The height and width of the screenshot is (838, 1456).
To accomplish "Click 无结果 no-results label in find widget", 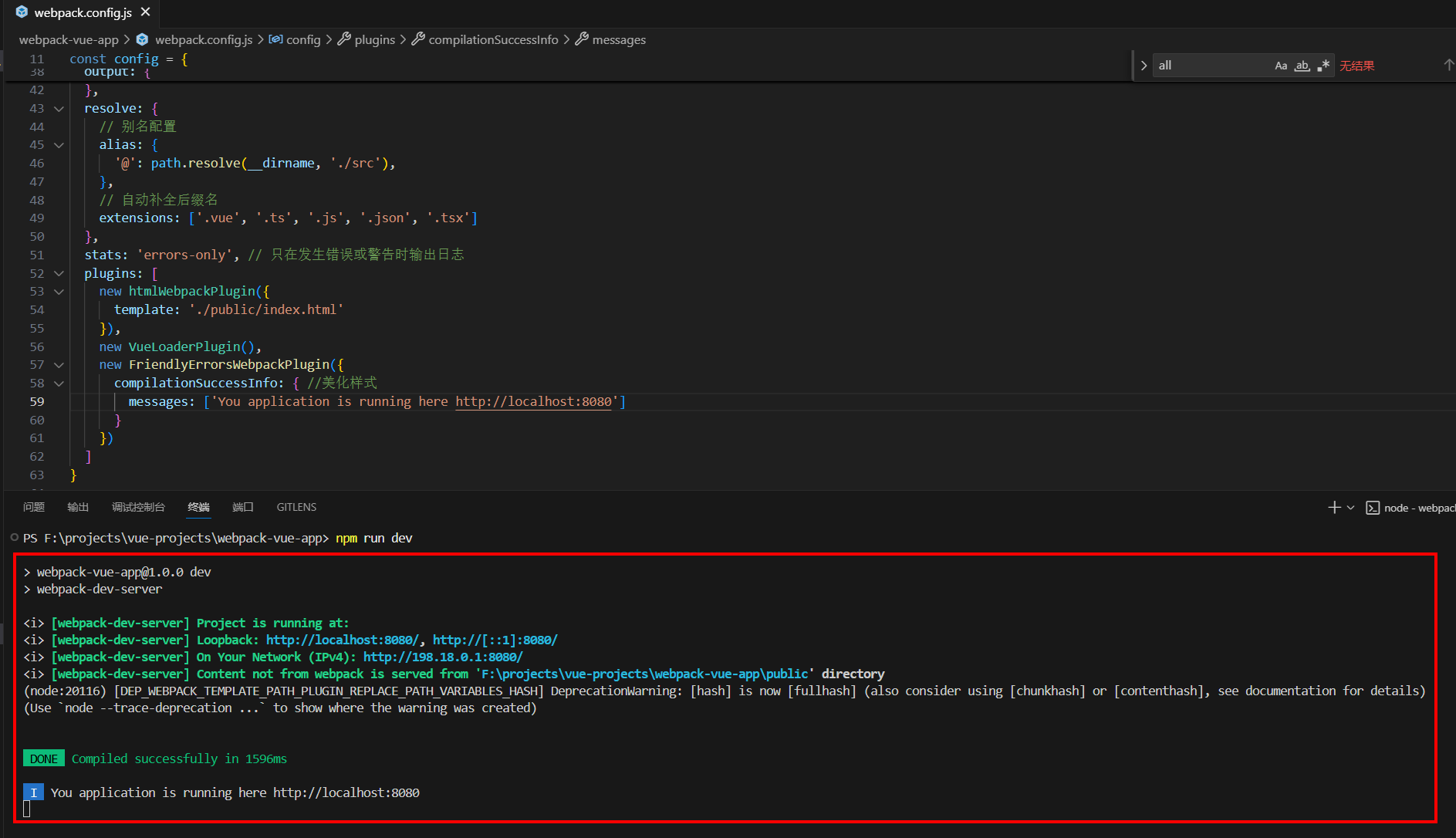I will pos(1357,66).
